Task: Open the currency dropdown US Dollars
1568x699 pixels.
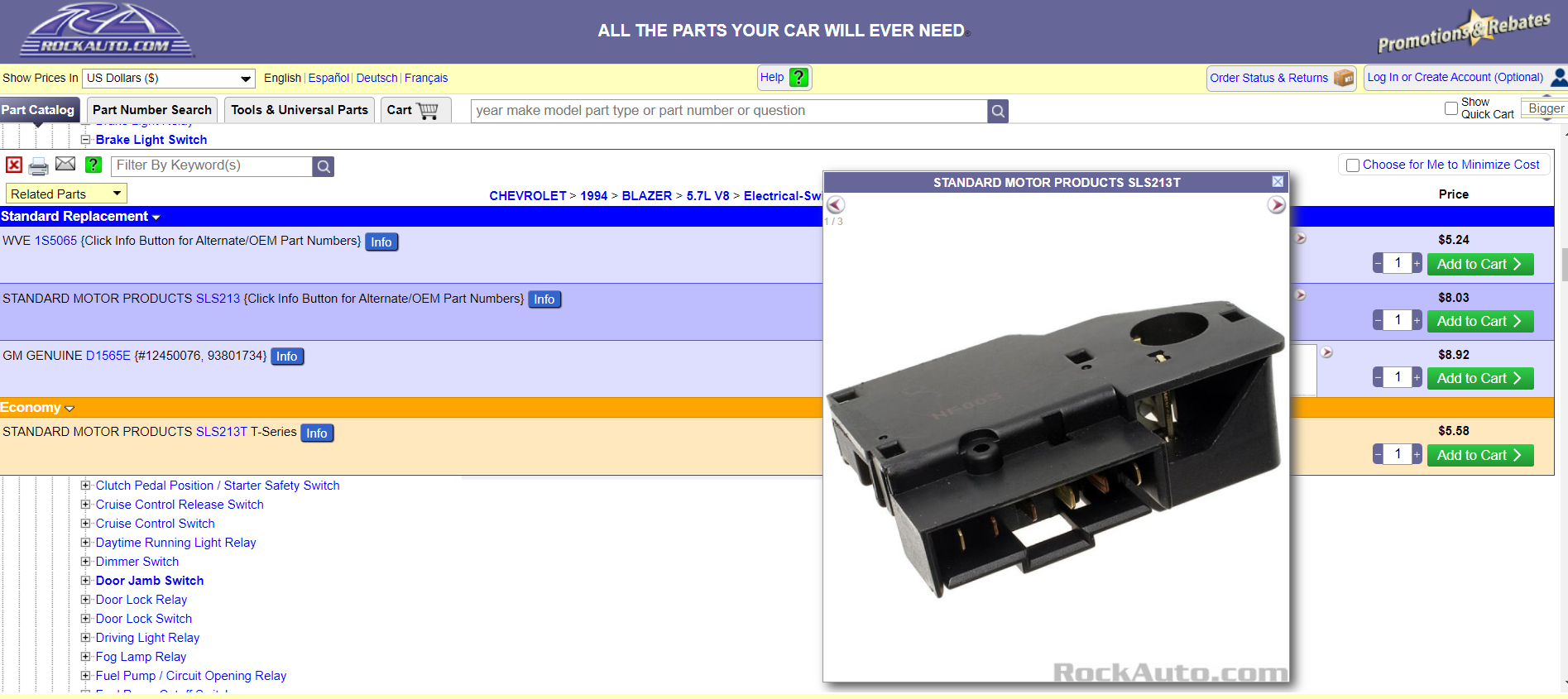Action: pos(169,79)
